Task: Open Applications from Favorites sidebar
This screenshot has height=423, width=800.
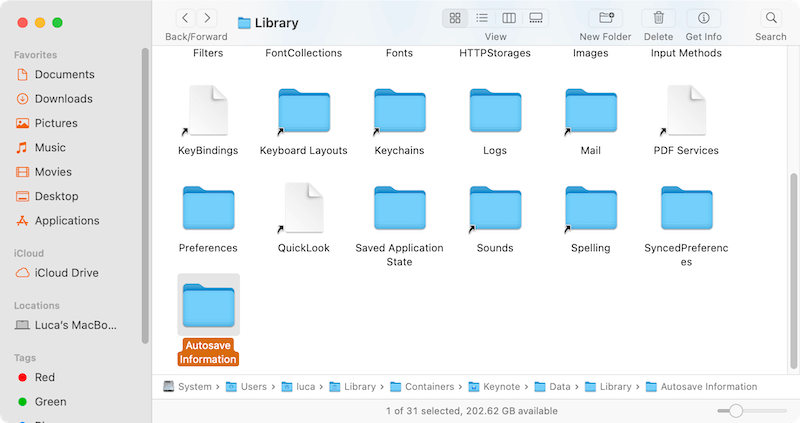Action: pos(67,221)
